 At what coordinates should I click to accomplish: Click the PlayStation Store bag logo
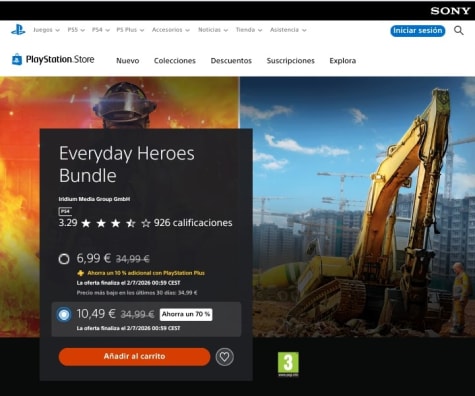point(17,59)
